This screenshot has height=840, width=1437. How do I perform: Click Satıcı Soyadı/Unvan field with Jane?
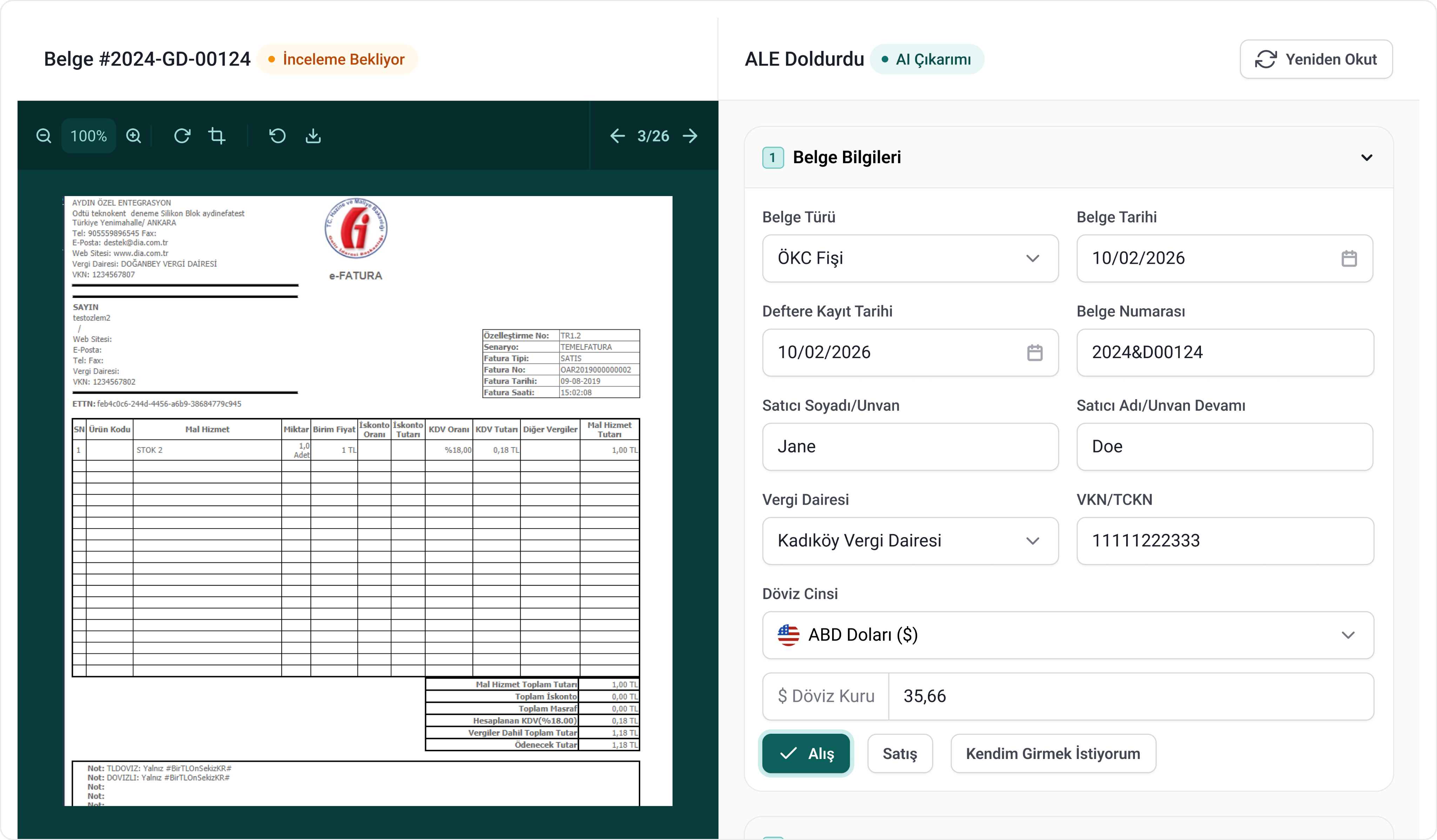[910, 446]
